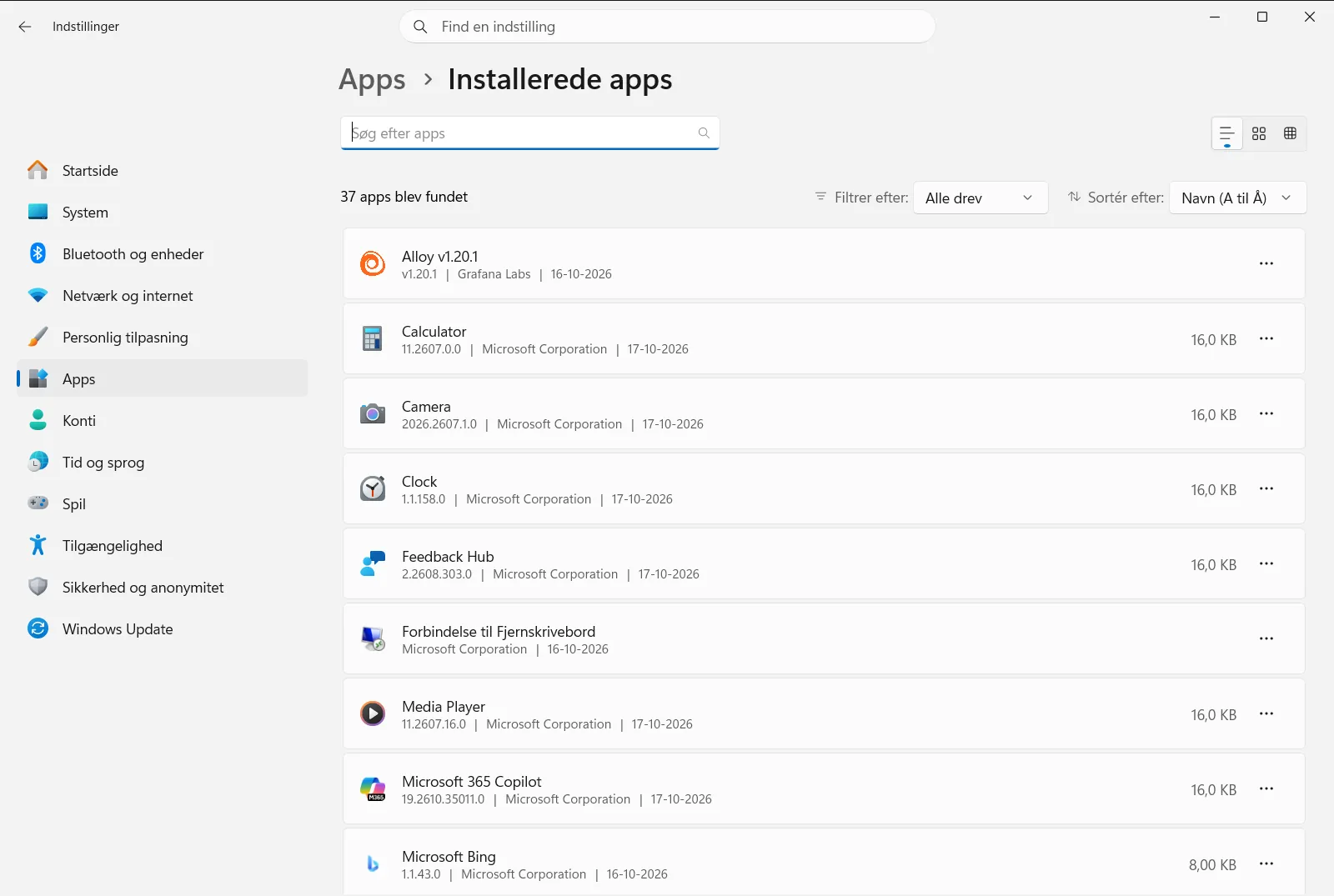Switch to list view layout
Image resolution: width=1334 pixels, height=896 pixels.
pyautogui.click(x=1226, y=133)
